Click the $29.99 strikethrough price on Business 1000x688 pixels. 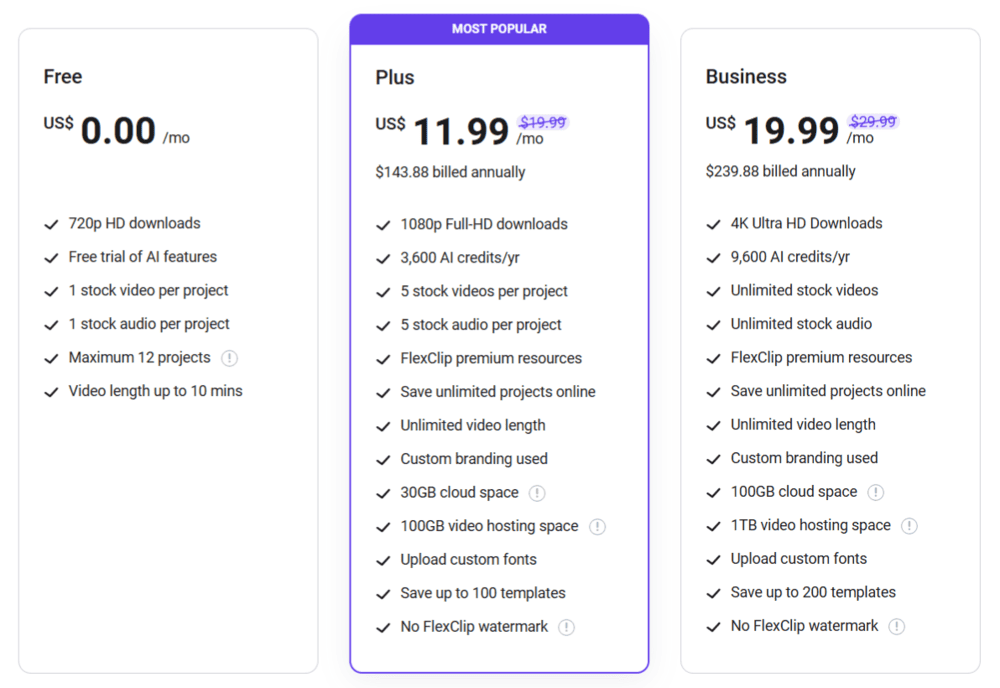click(872, 121)
